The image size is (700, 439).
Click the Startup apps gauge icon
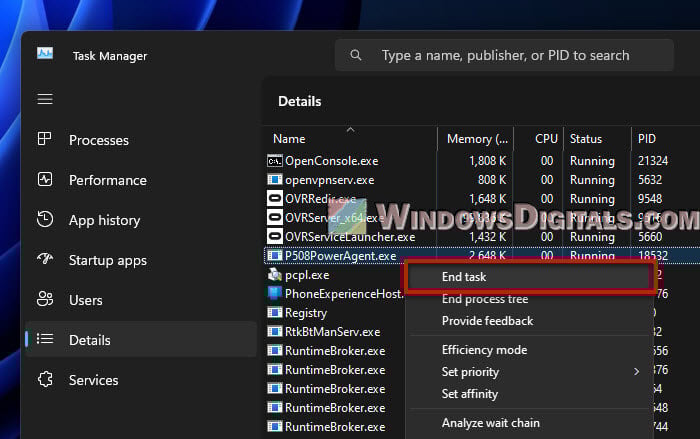pyautogui.click(x=45, y=259)
